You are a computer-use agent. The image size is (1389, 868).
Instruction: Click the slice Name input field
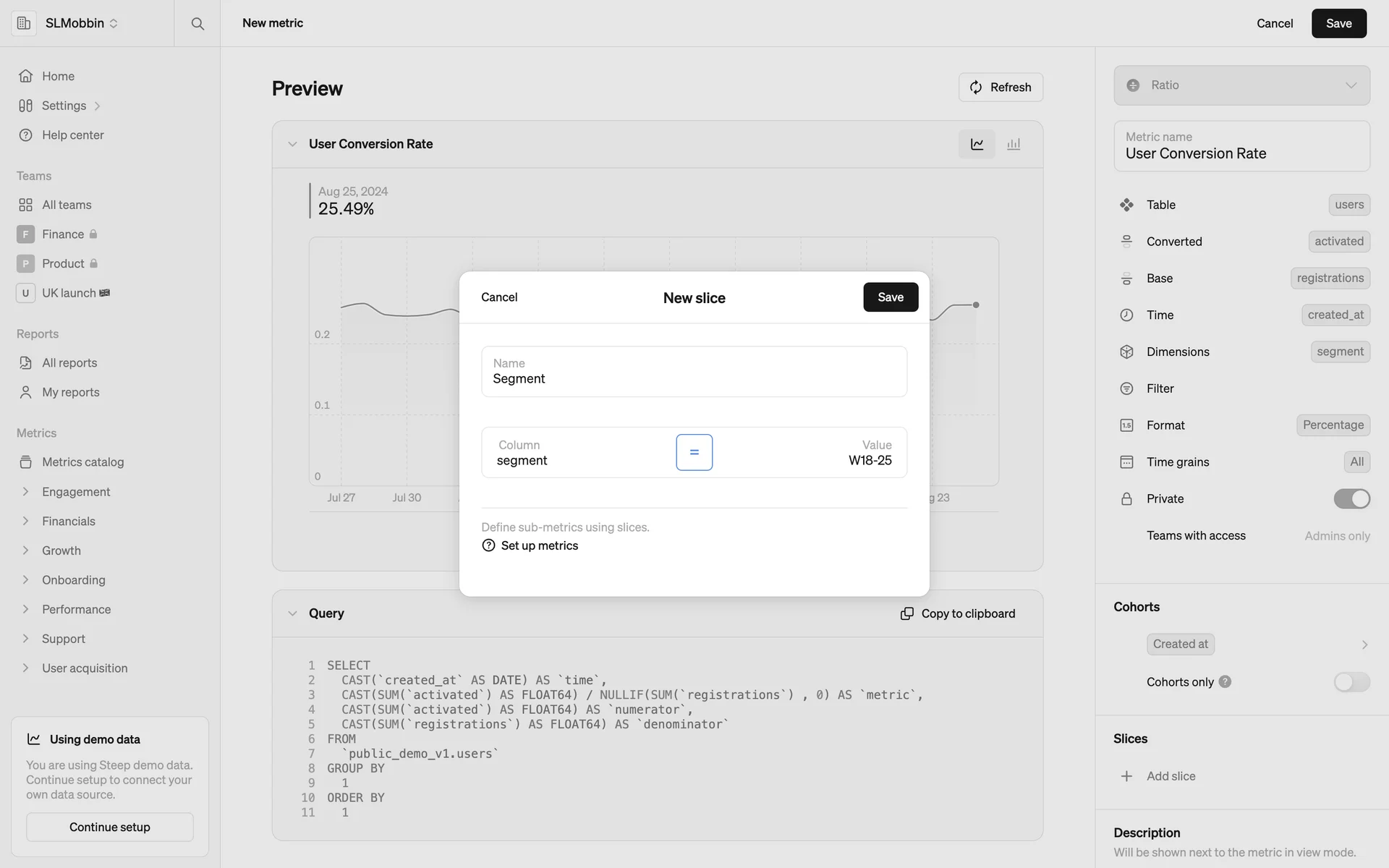(x=694, y=372)
